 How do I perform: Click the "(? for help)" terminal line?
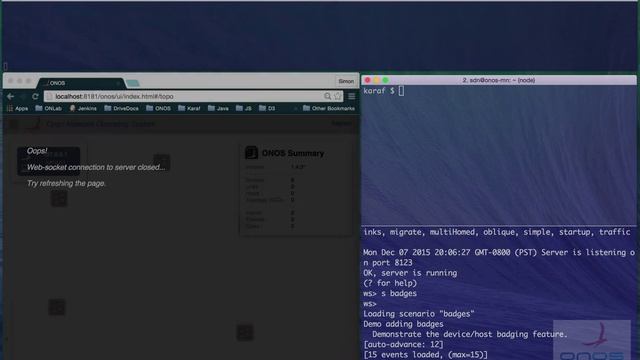390,283
